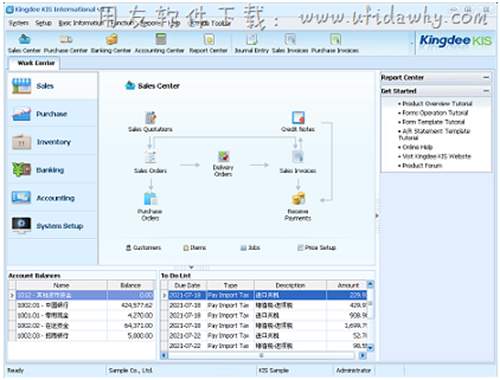Open System Setup in the sidebar
Image resolution: width=500 pixels, height=380 pixels.
[x=53, y=226]
